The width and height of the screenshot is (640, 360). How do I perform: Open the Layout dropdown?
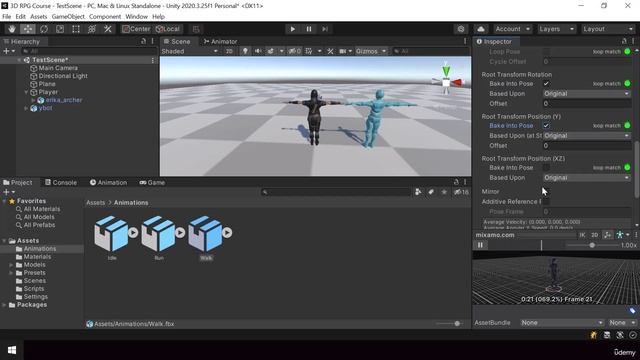(607, 29)
